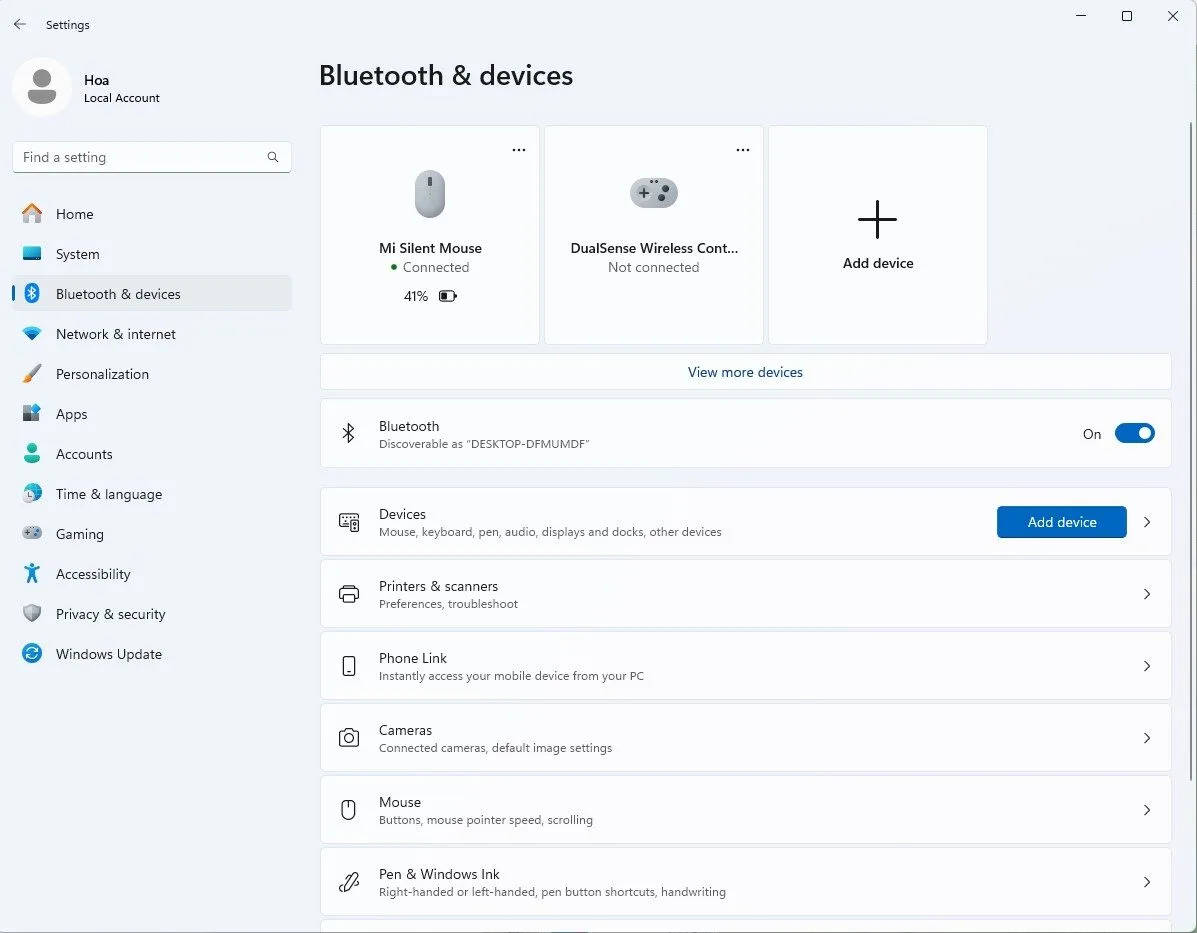This screenshot has width=1197, height=933.
Task: Expand Phone Link chevron arrow
Action: [1147, 666]
